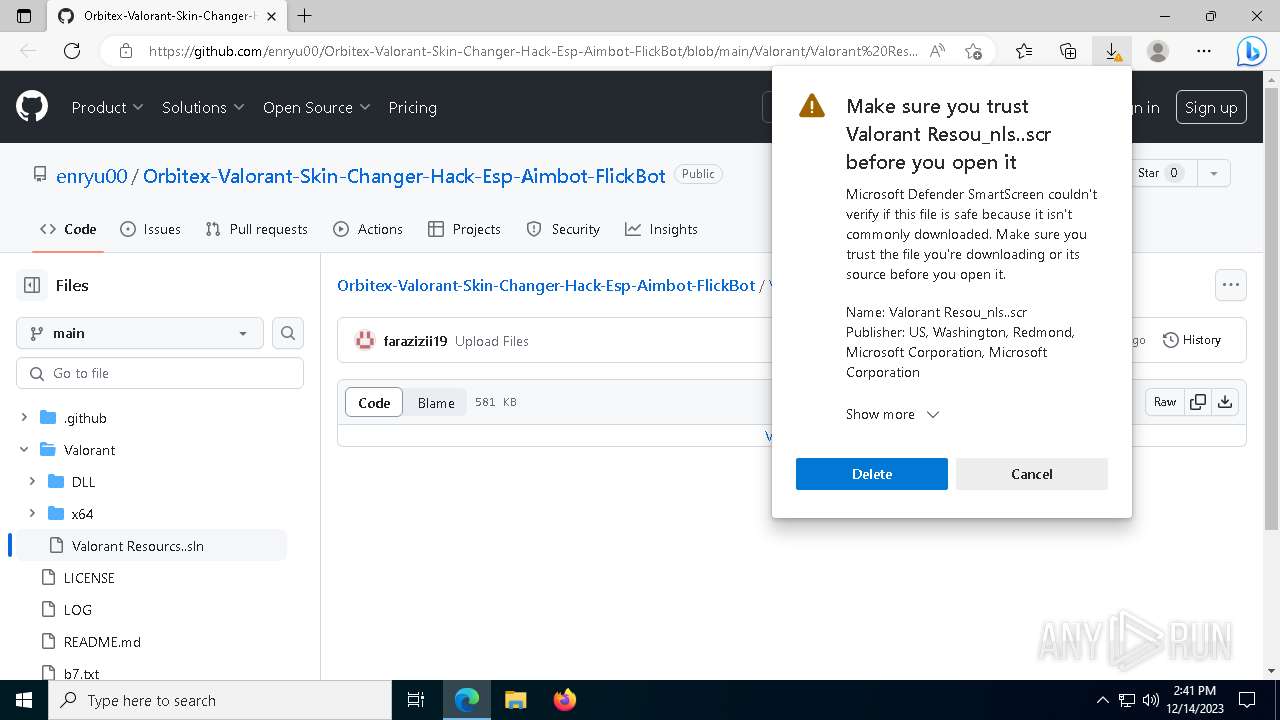
Task: Select Code view toggle
Action: [374, 402]
